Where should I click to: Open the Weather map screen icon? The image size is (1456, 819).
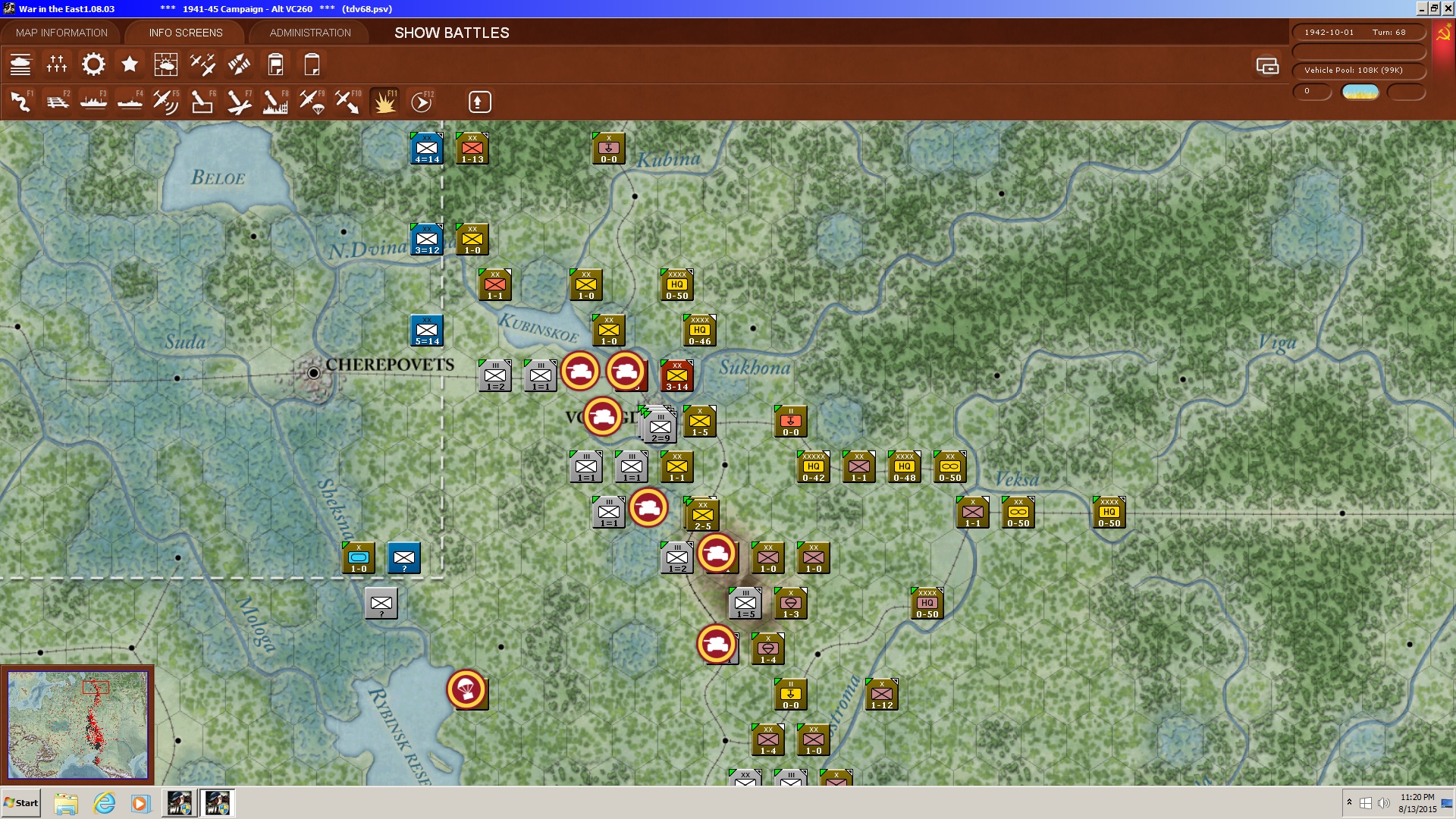(166, 64)
